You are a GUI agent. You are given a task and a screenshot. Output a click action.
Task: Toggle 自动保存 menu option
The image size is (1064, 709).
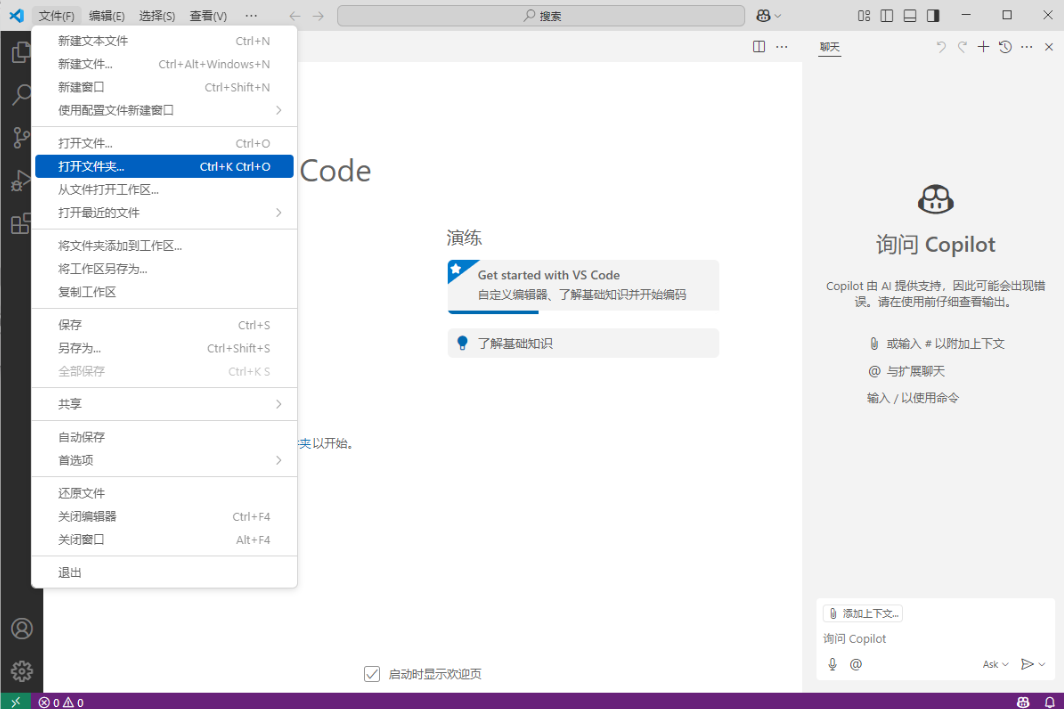tap(164, 437)
